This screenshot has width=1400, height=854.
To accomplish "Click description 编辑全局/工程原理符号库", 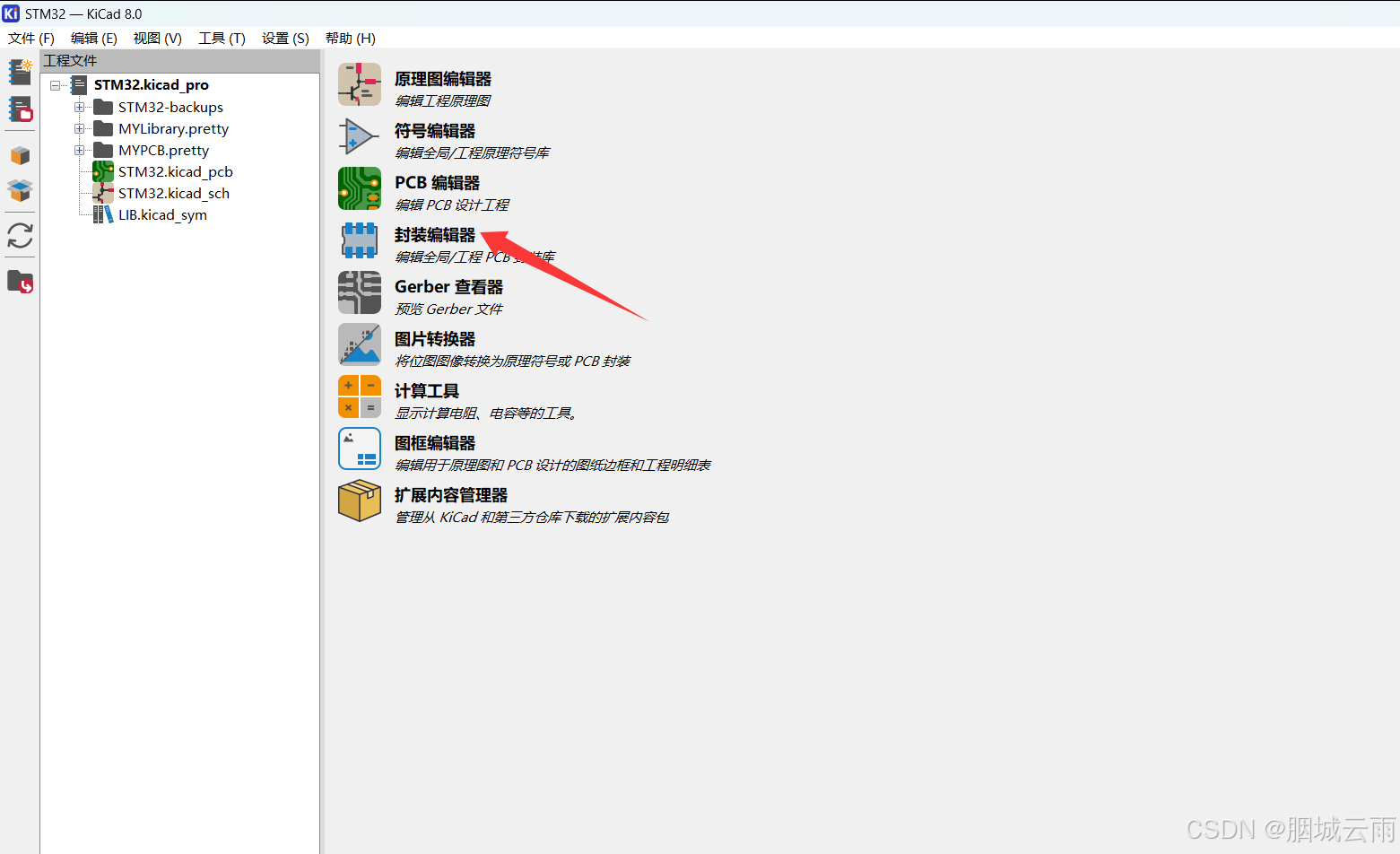I will (x=473, y=152).
